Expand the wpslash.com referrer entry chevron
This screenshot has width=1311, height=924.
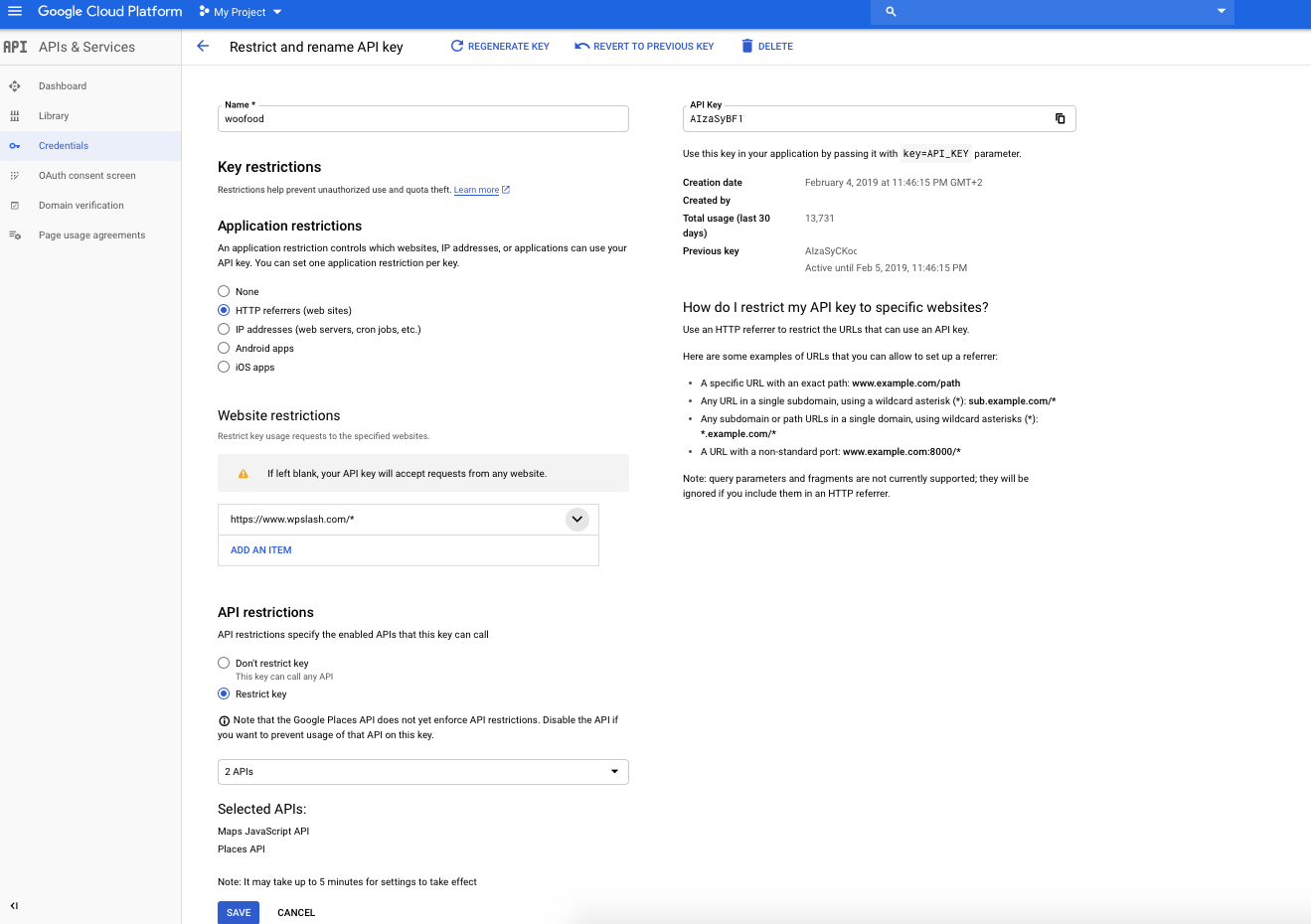(577, 520)
